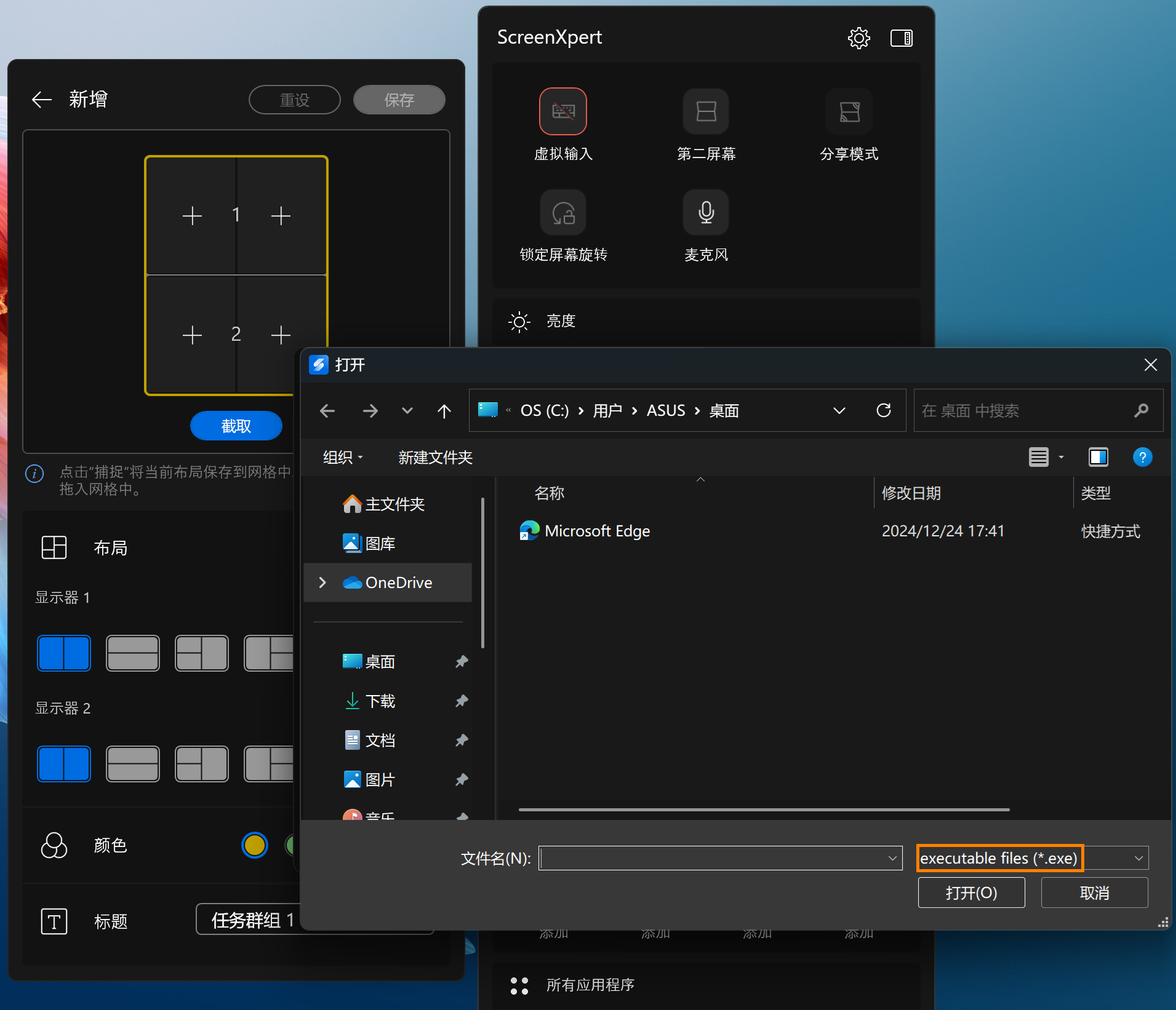Open ScreenXpert settings gear

tap(858, 38)
